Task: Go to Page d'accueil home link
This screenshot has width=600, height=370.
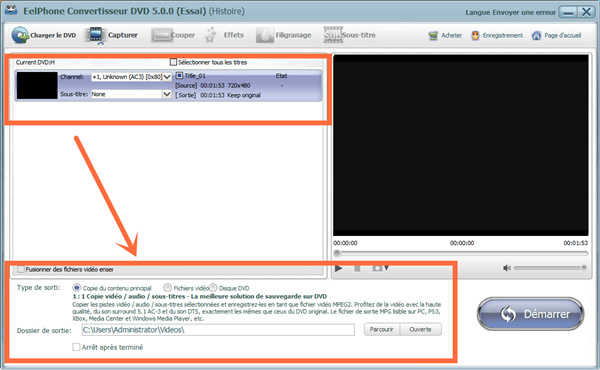Action: point(557,36)
